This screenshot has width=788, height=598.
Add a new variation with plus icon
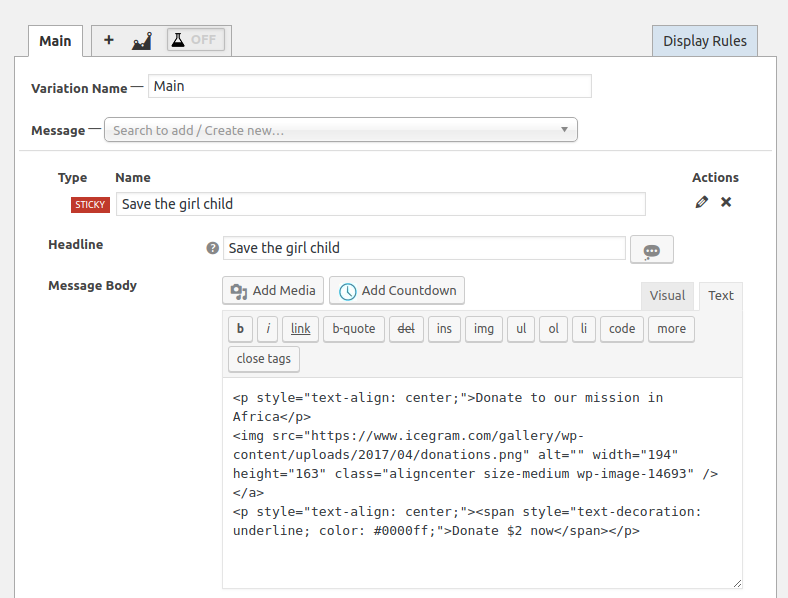click(109, 40)
